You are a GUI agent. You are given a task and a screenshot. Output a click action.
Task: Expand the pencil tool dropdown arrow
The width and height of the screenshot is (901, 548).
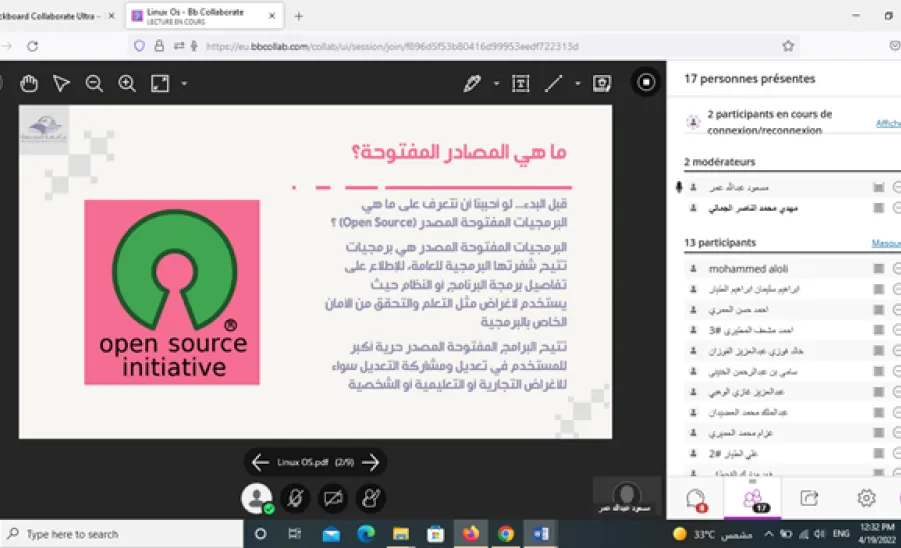coord(496,84)
